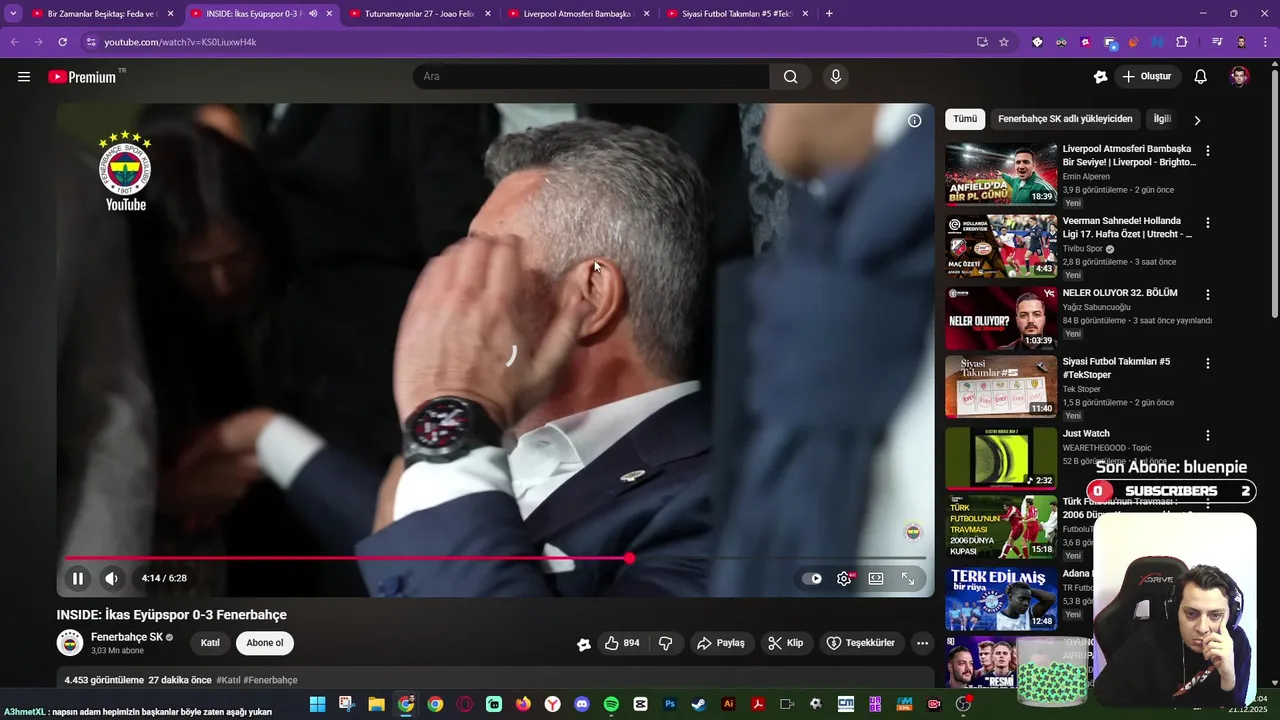Click the magnifier search button
The height and width of the screenshot is (720, 1280).
tap(791, 76)
